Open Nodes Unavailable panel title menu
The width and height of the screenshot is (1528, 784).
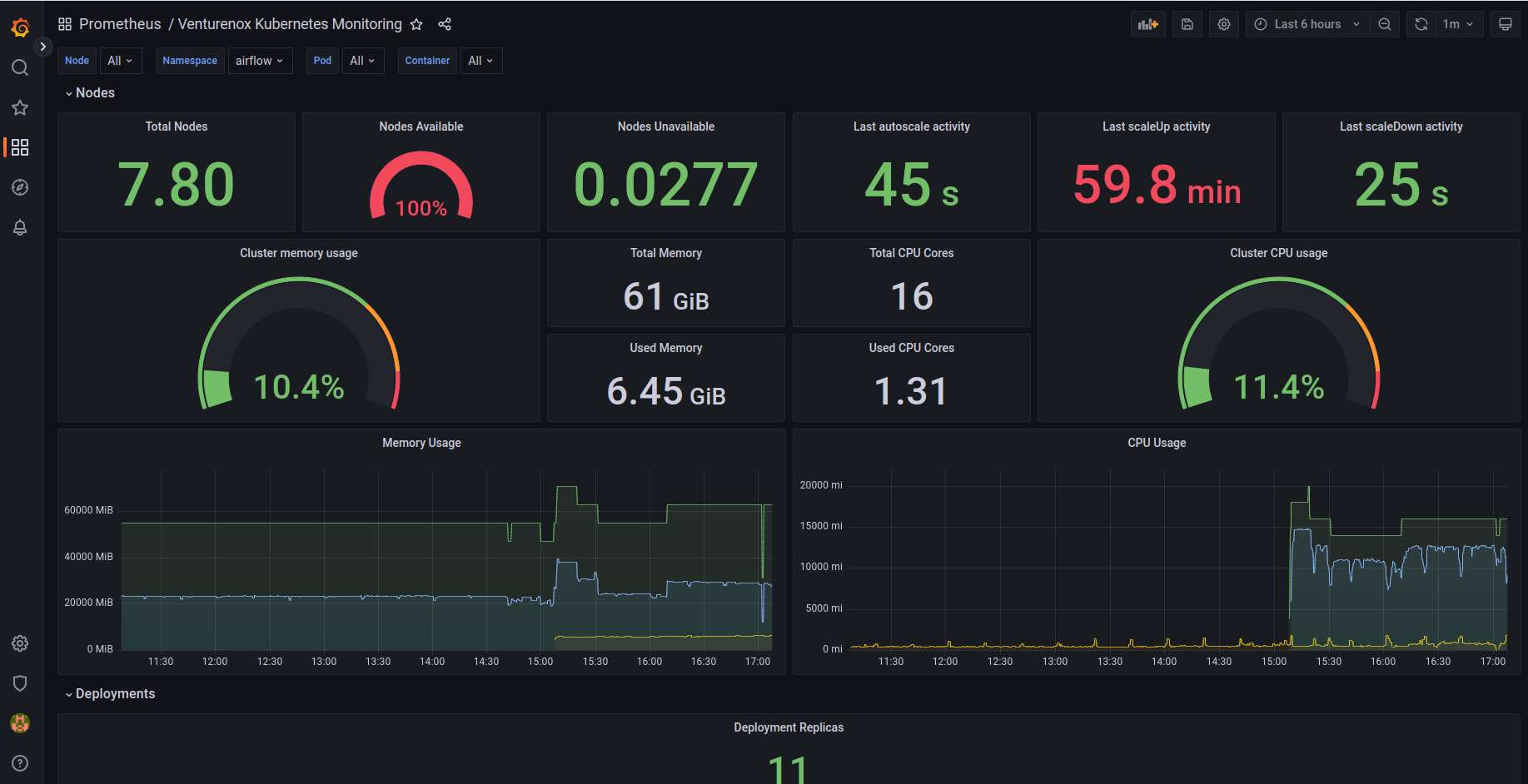[666, 127]
